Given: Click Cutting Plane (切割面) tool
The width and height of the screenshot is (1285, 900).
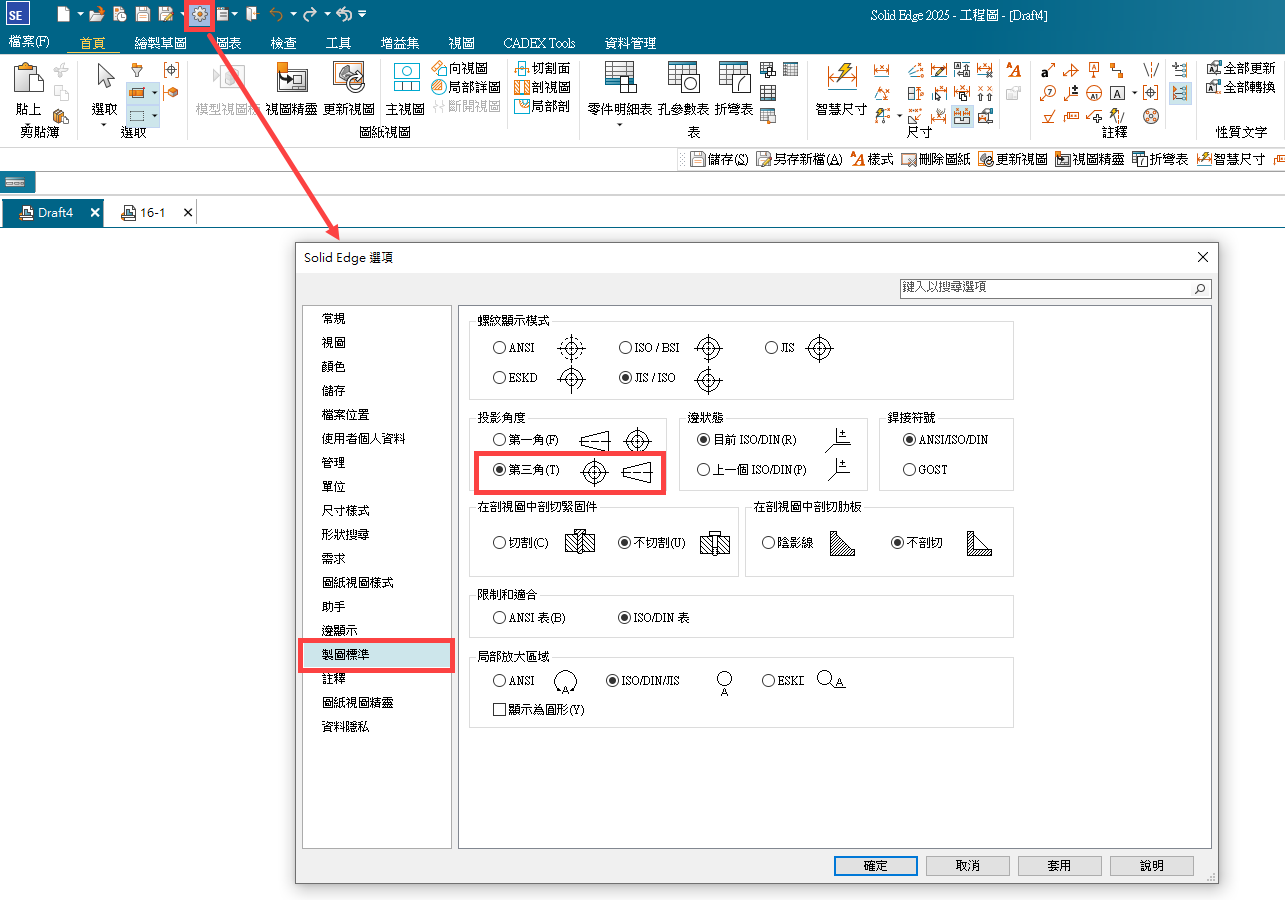Looking at the screenshot, I should click(x=542, y=68).
